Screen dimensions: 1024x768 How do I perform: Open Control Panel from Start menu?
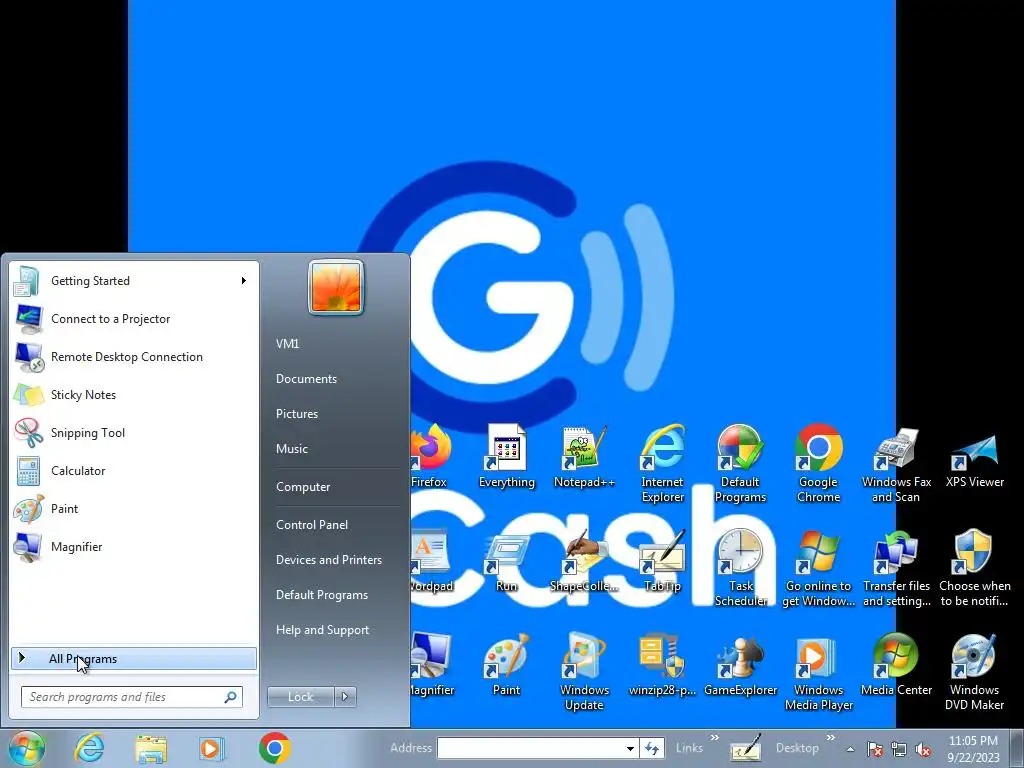312,525
